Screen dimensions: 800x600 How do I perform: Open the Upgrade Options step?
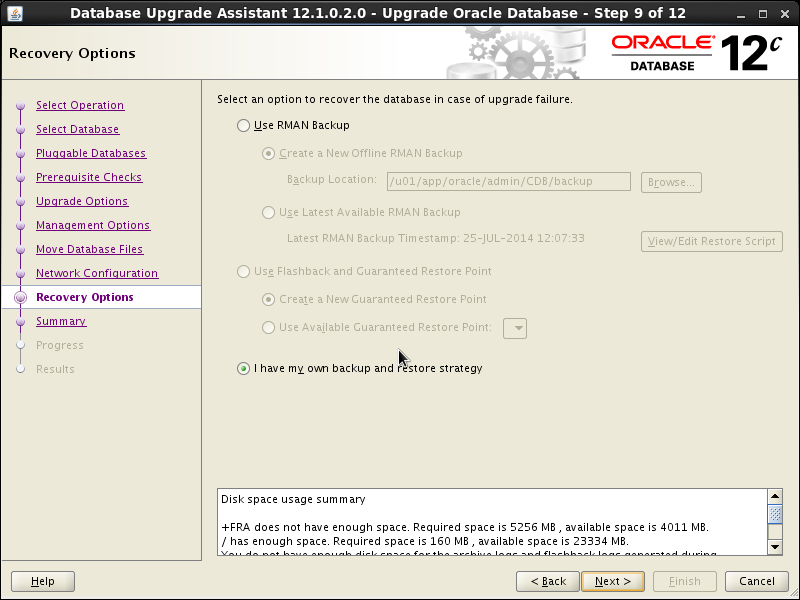tap(82, 201)
